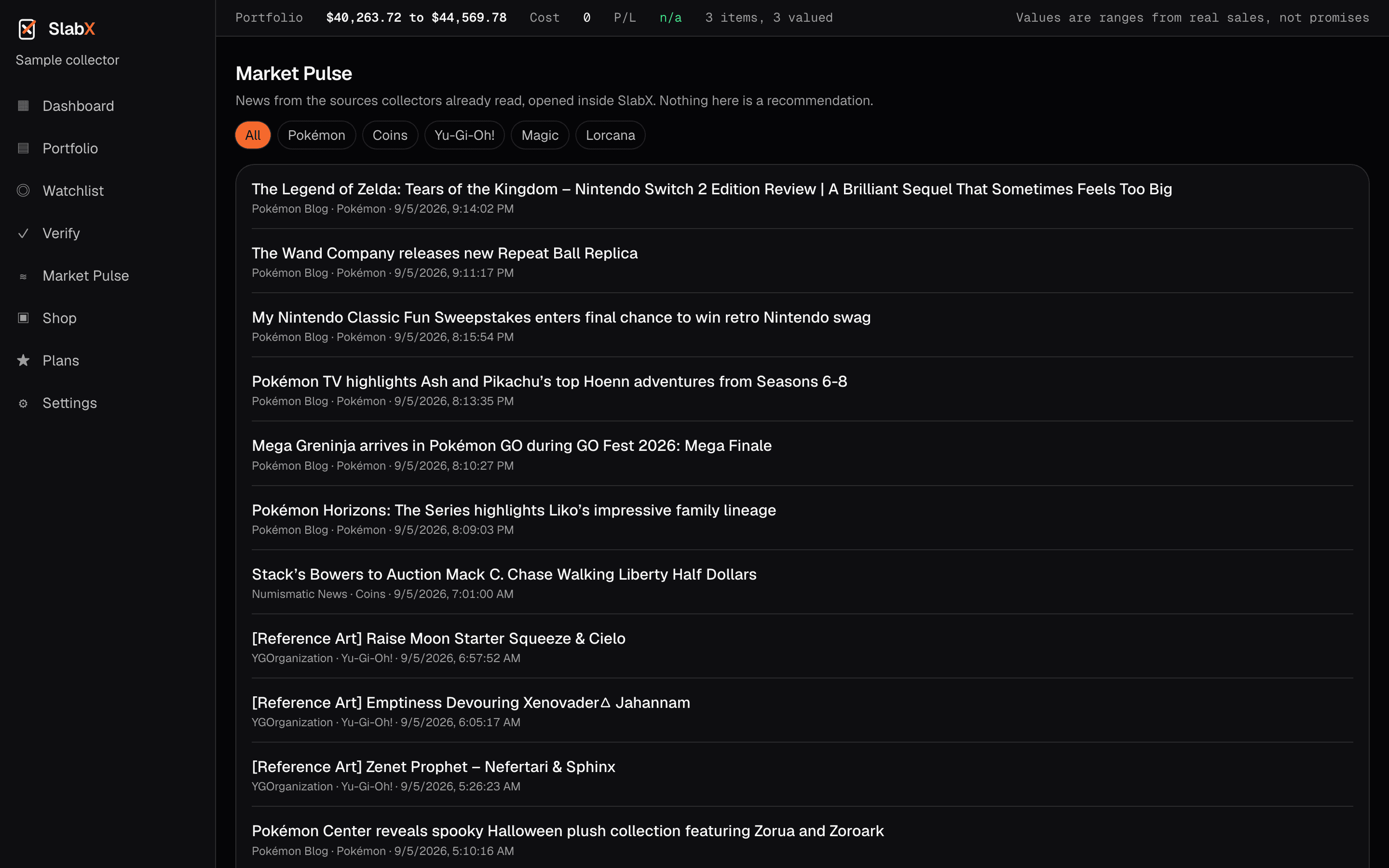Open the Emptiness Devouring Xenovader Jahannam article
1389x868 pixels.
point(471,703)
